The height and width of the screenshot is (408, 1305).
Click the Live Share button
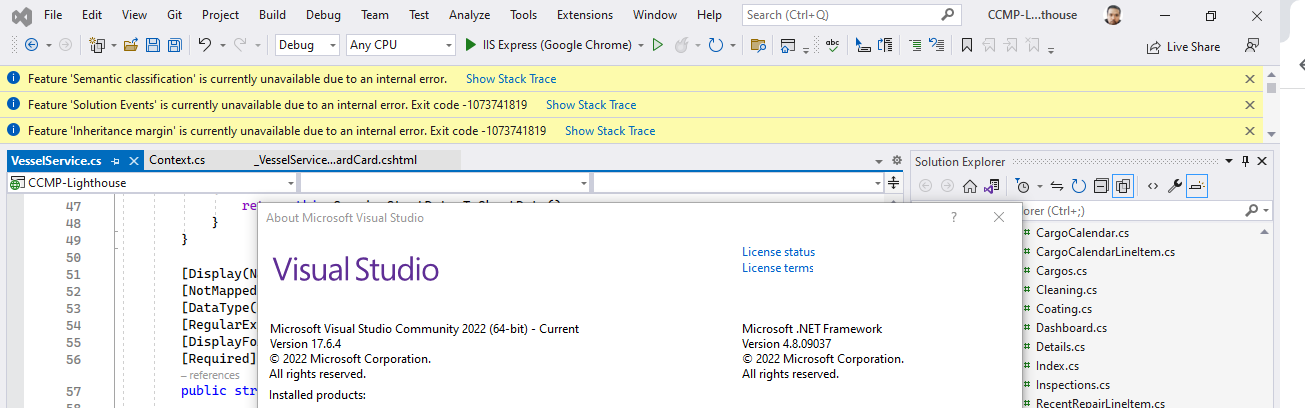click(1183, 46)
